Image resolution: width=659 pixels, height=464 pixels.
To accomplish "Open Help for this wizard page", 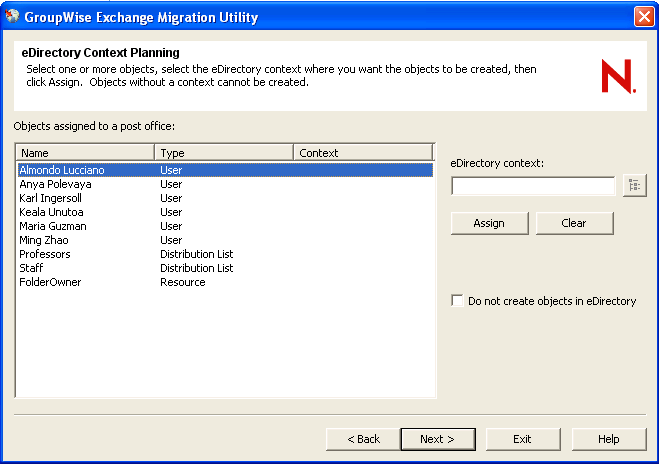I will pos(609,439).
